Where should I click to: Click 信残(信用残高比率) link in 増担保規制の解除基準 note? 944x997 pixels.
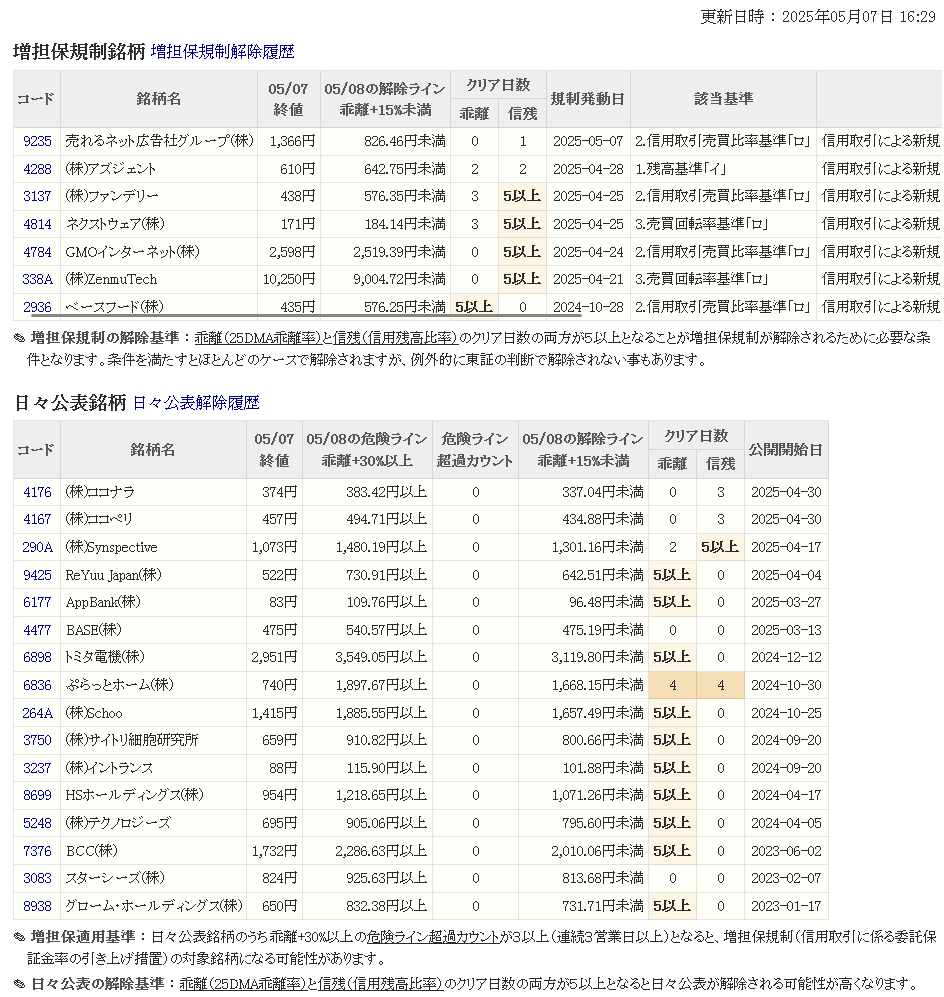tap(395, 338)
